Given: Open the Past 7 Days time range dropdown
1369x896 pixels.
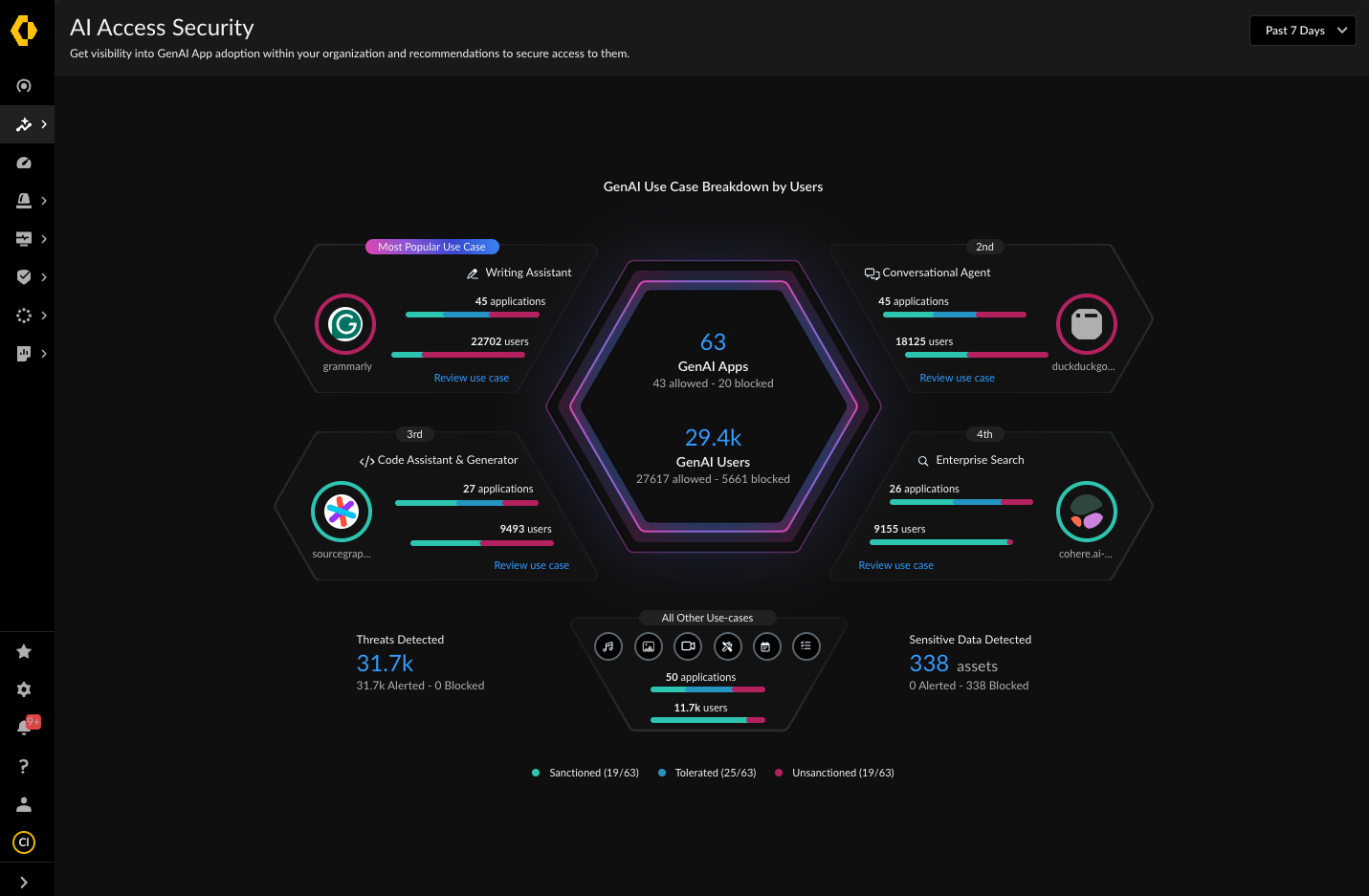Looking at the screenshot, I should [1303, 31].
